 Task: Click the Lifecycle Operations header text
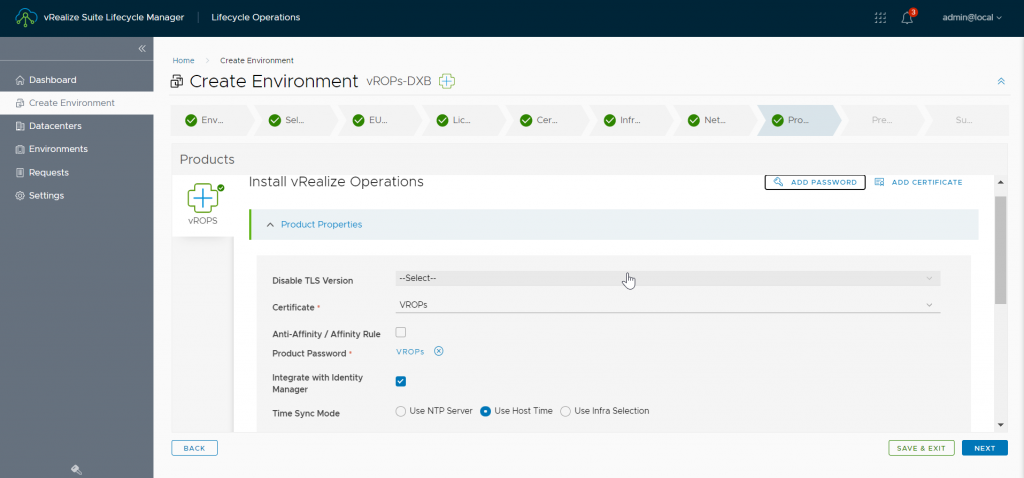click(256, 18)
